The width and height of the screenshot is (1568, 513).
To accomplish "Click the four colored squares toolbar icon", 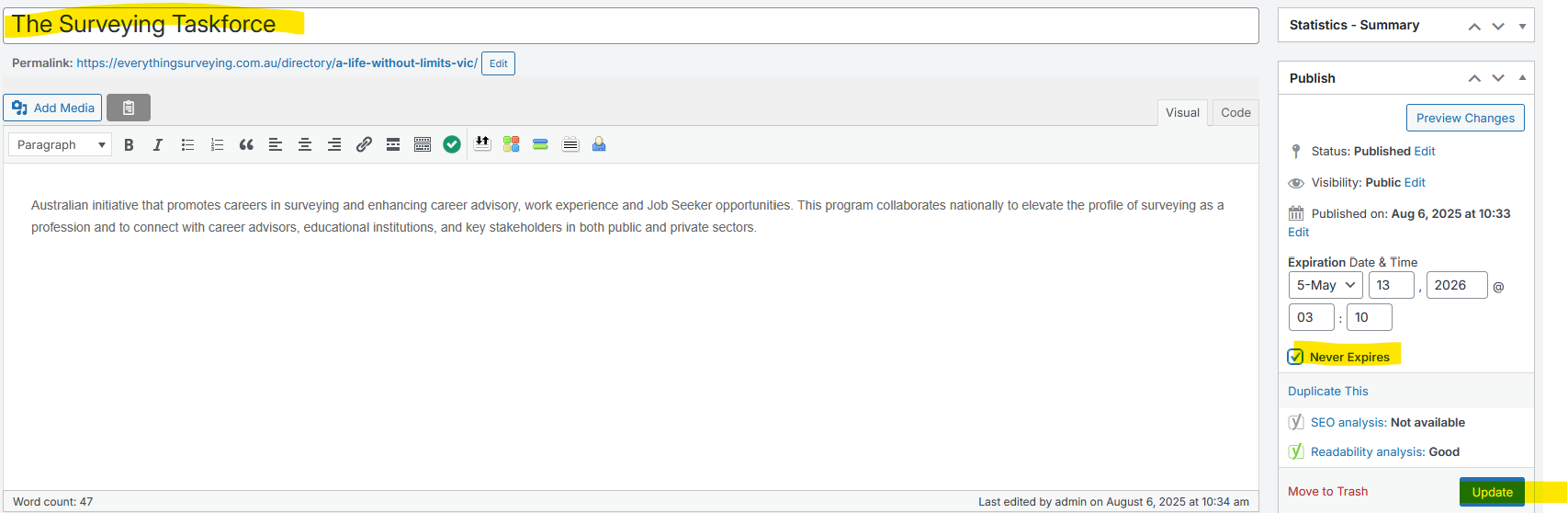I will (512, 144).
